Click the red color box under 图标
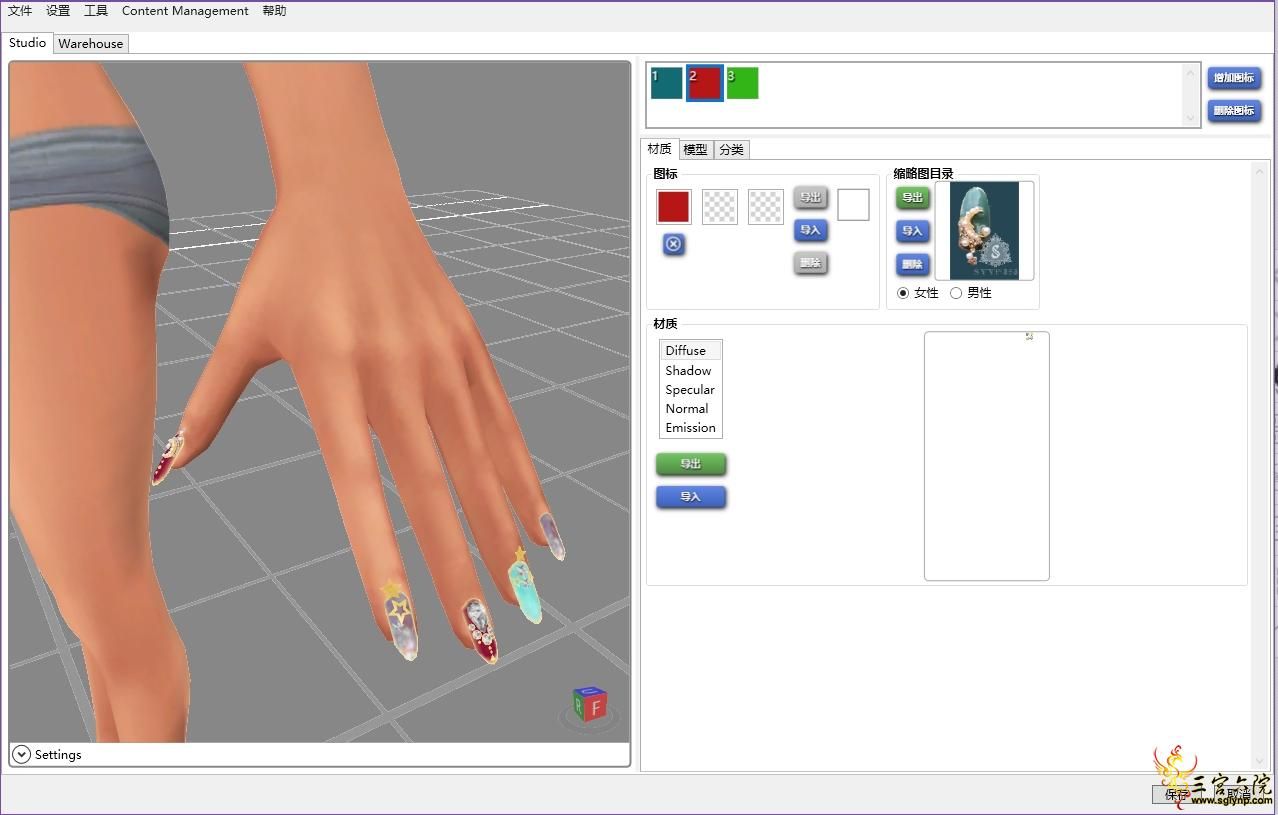Image resolution: width=1278 pixels, height=815 pixels. (x=674, y=207)
